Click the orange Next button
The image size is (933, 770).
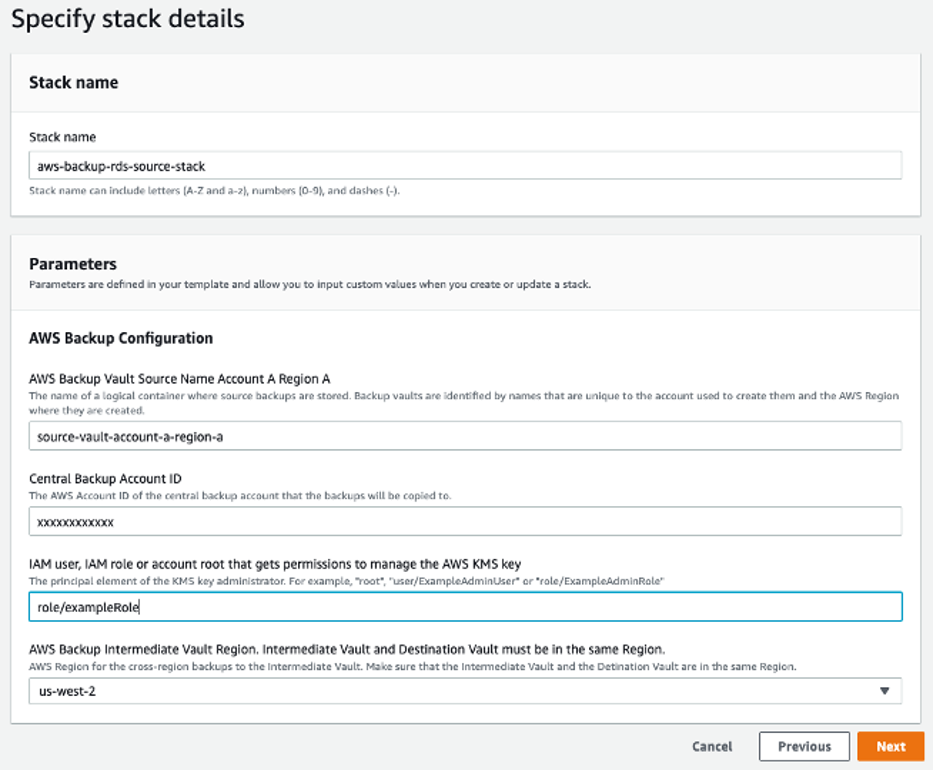point(890,746)
